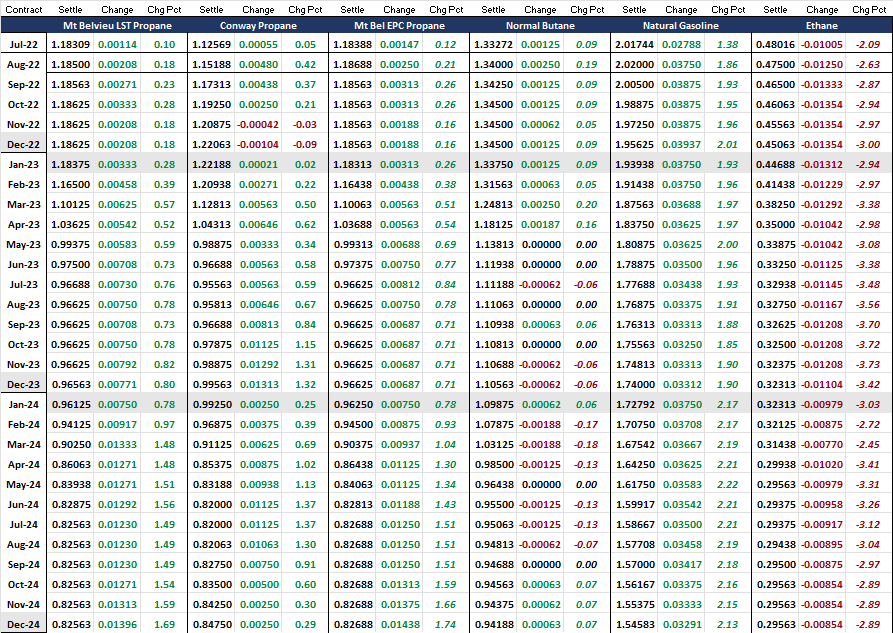Click Jul-22 Ethane change -0.01005

tap(822, 44)
